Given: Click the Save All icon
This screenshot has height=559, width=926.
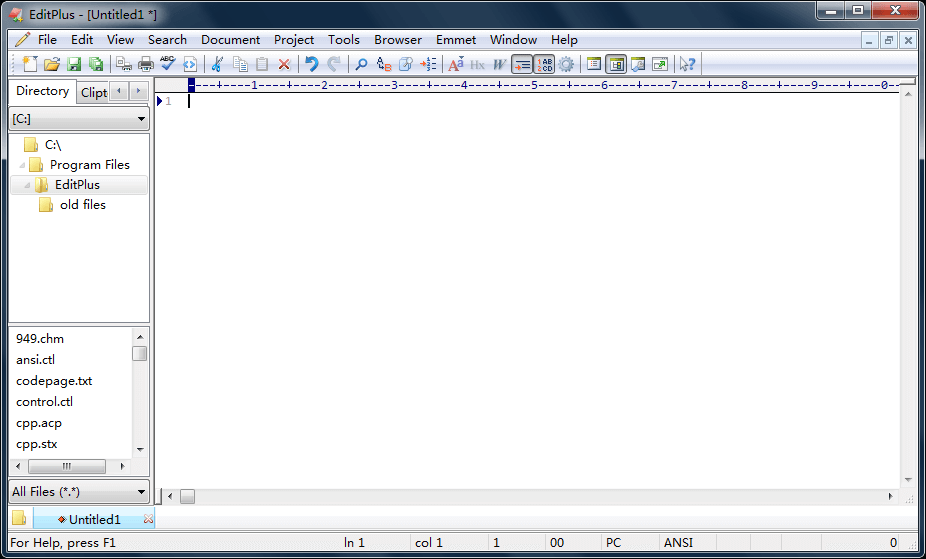Looking at the screenshot, I should [x=96, y=64].
